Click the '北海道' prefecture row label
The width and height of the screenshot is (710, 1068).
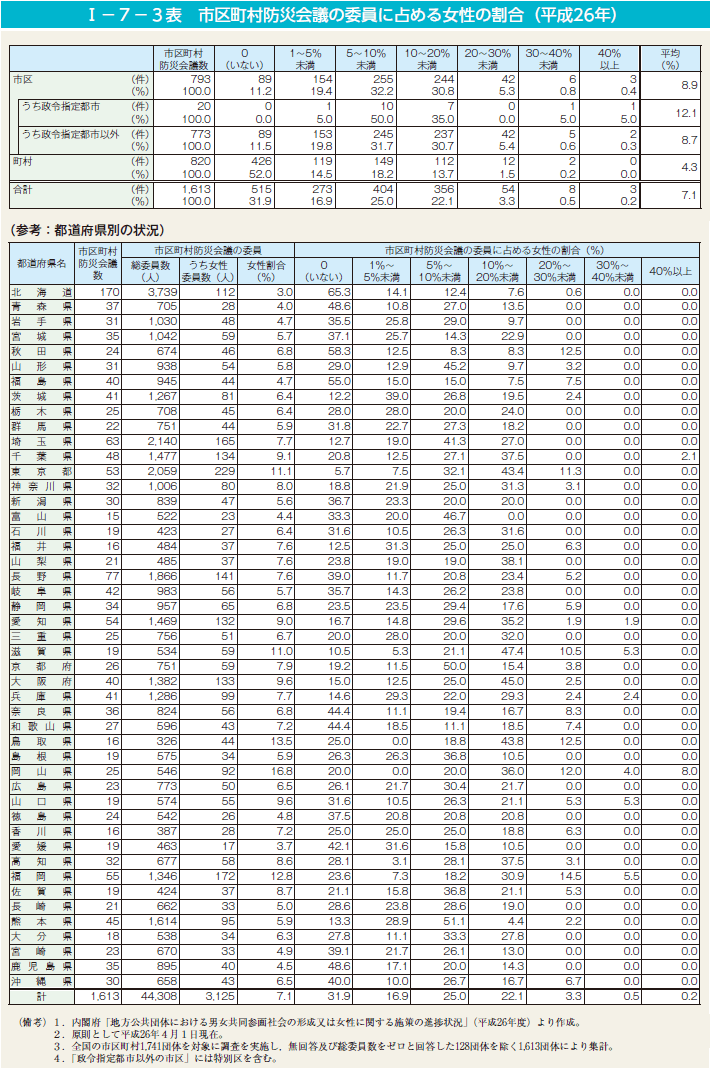coord(42,292)
